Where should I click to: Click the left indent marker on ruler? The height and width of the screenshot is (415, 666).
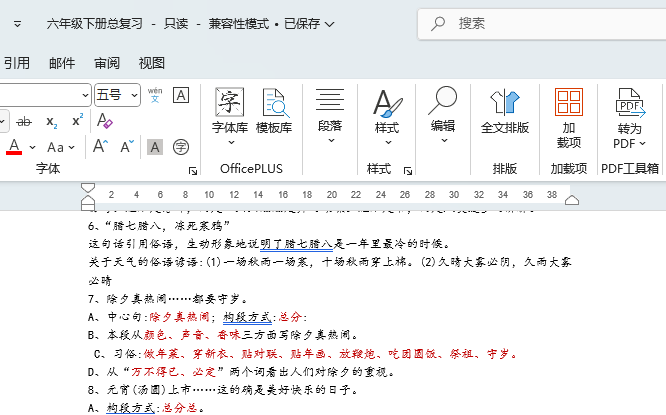(x=88, y=207)
